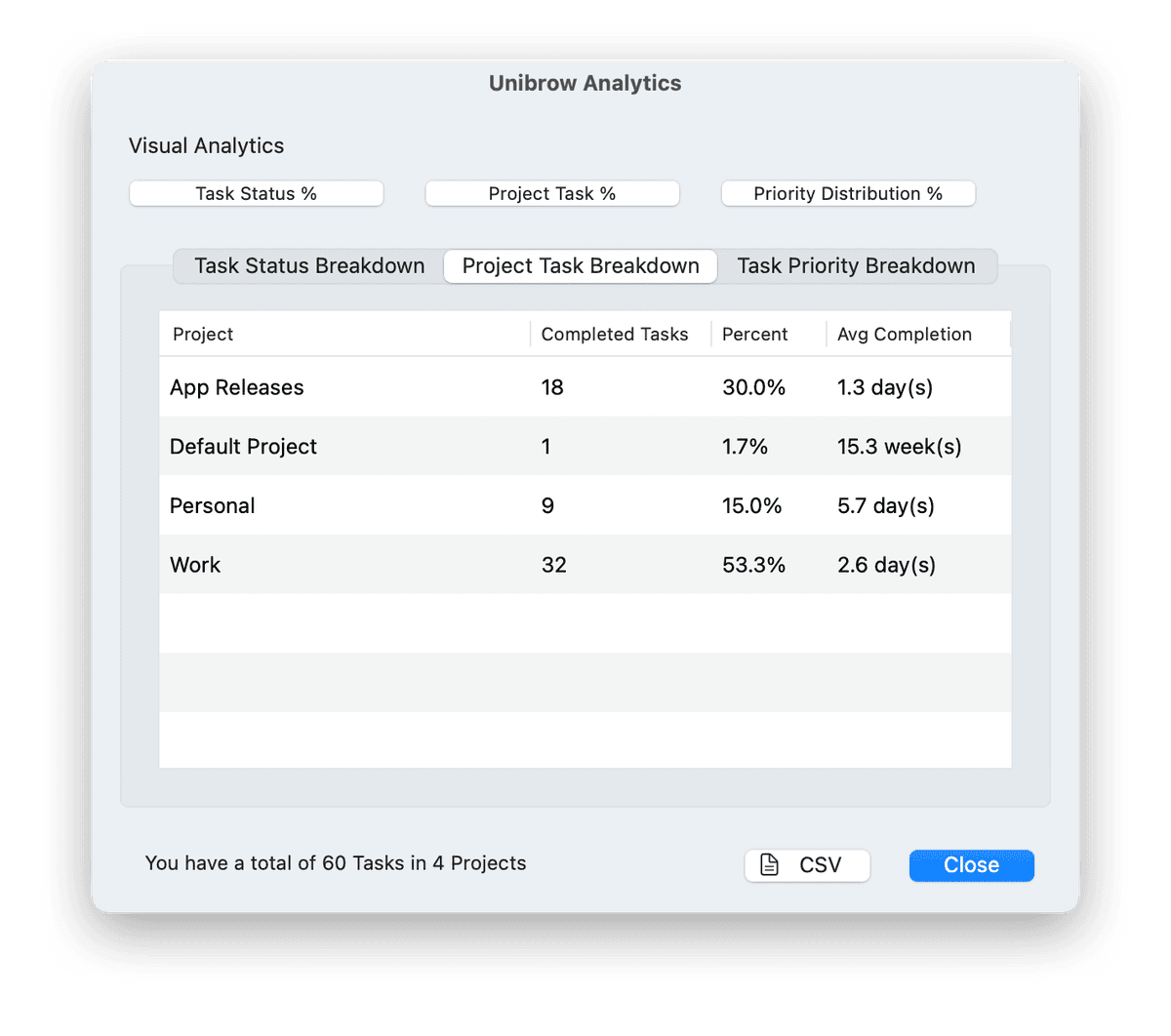The height and width of the screenshot is (1036, 1171).
Task: Open the Task Status % chart
Action: (x=256, y=193)
